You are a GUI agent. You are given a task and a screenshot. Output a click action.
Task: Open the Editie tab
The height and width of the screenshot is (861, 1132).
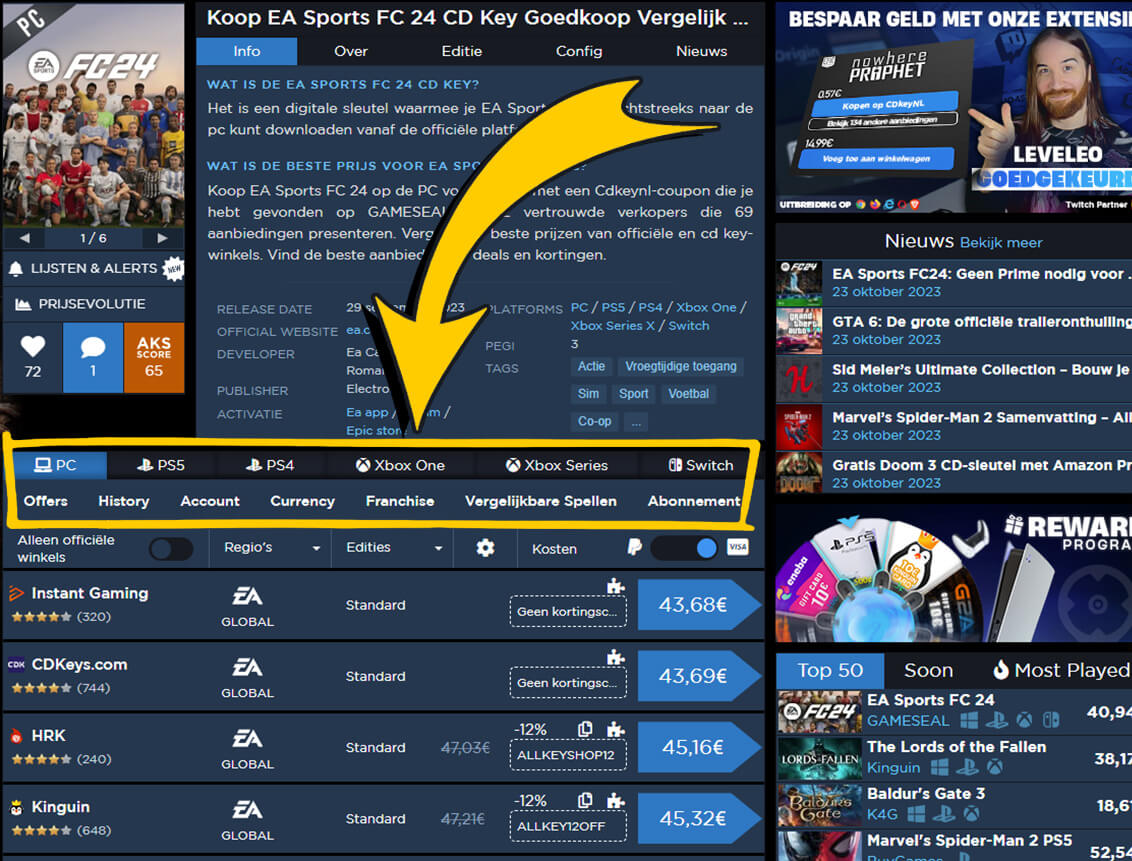(461, 51)
